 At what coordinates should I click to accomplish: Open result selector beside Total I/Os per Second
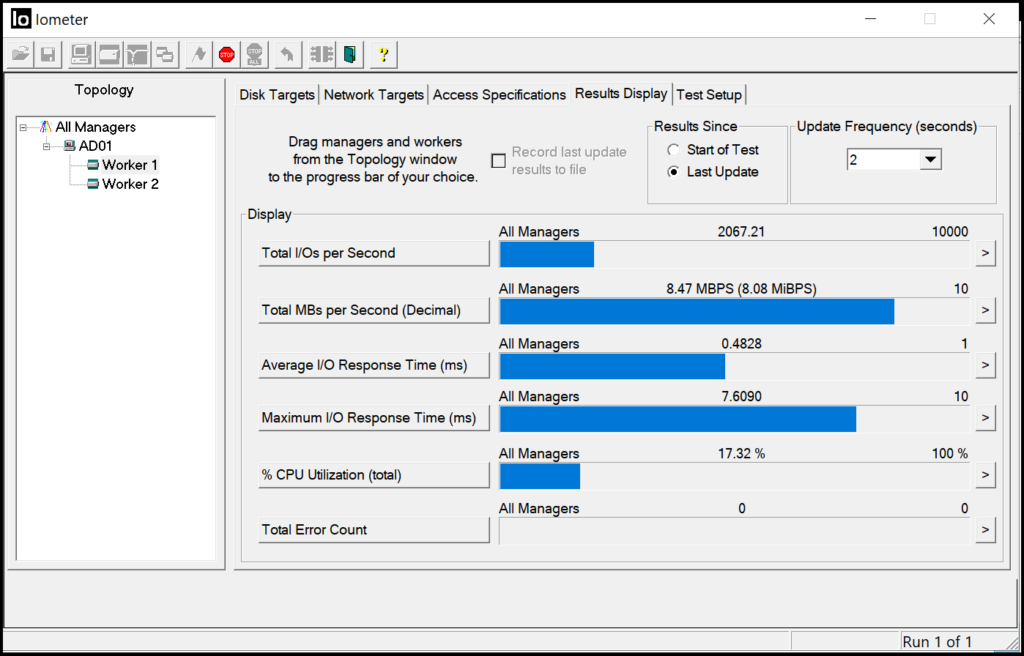[985, 254]
